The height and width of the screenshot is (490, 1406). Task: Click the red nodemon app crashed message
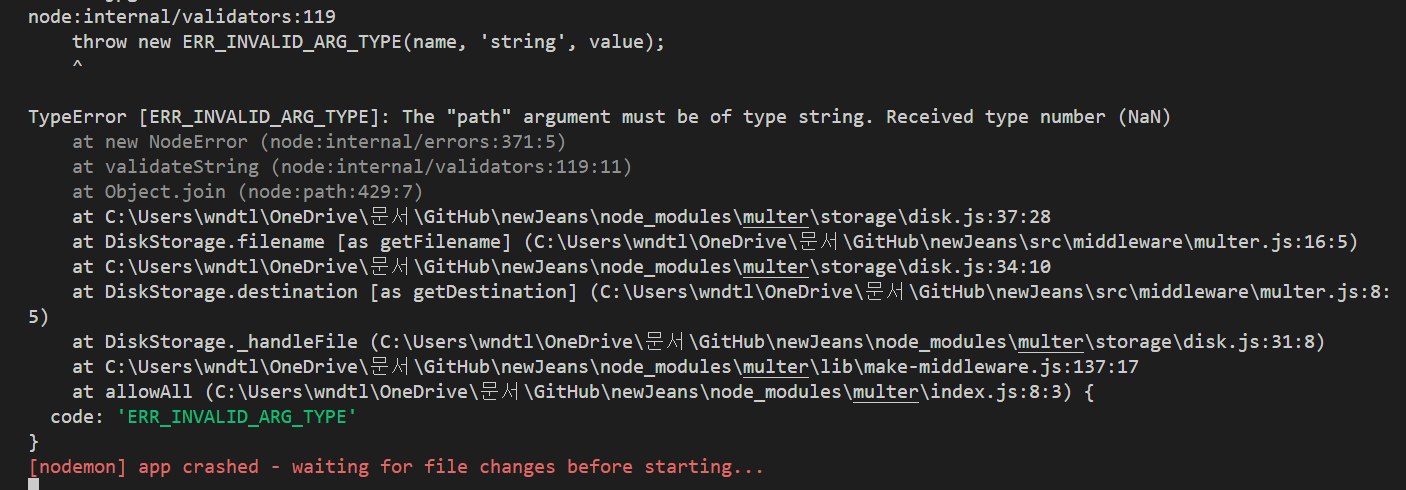396,467
